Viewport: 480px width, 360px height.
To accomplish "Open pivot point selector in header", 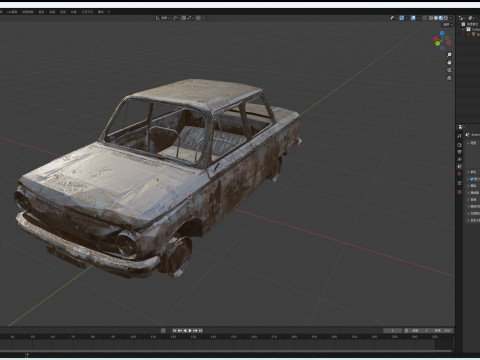I will [x=176, y=18].
